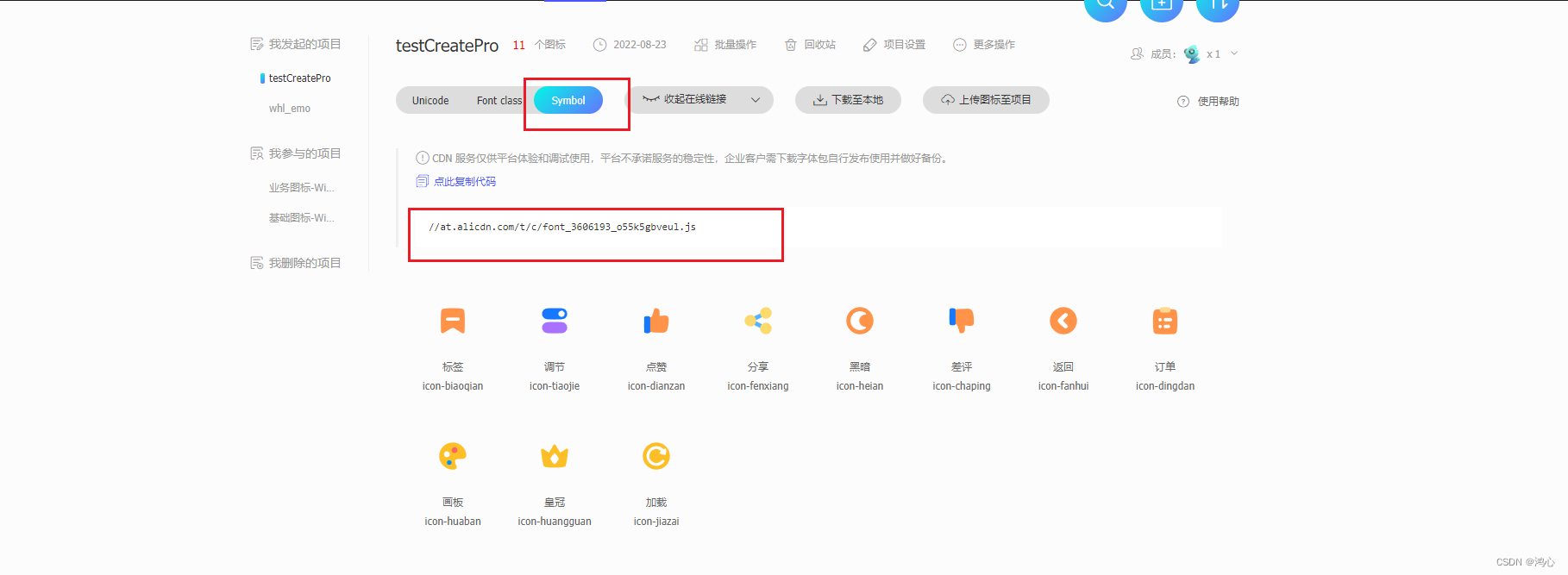Select the 订单 icon-dingdan clipboard icon
This screenshot has height=575, width=1568.
1165,321
